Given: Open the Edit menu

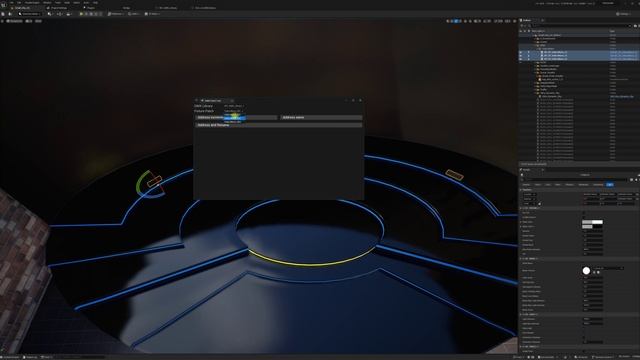Looking at the screenshot, I should (x=19, y=2).
